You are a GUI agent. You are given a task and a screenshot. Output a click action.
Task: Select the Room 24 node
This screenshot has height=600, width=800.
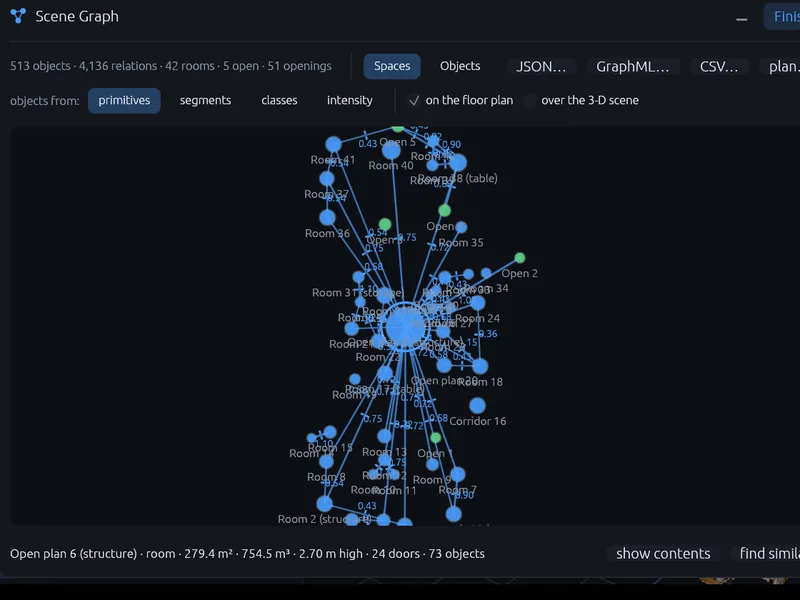pyautogui.click(x=478, y=303)
